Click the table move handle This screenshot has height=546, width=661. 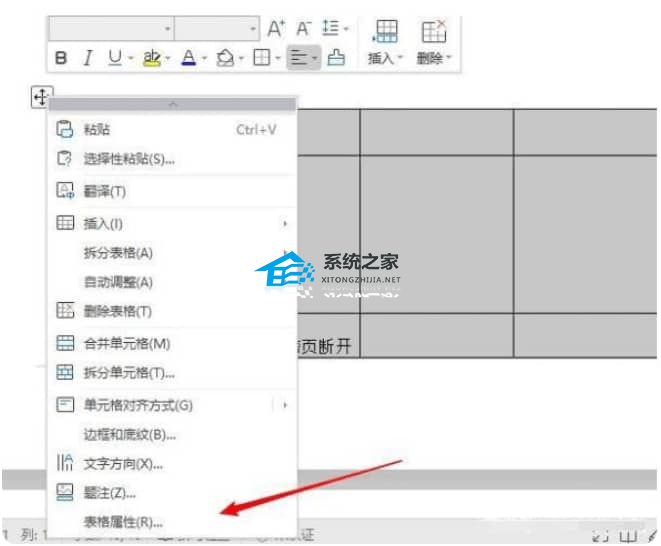click(42, 97)
